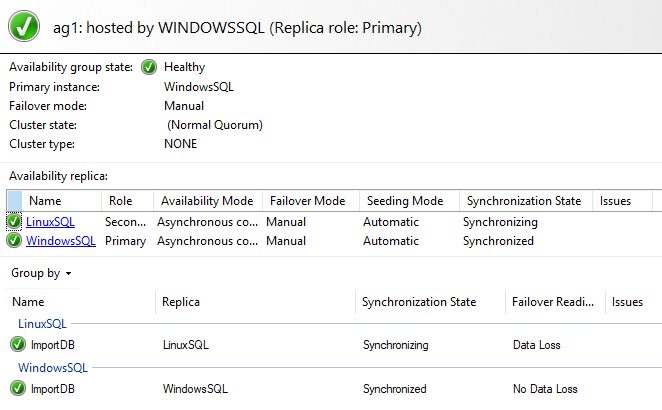Viewport: 662px width, 410px height.
Task: Collapse the LinuxSQL group header
Action: 42,324
